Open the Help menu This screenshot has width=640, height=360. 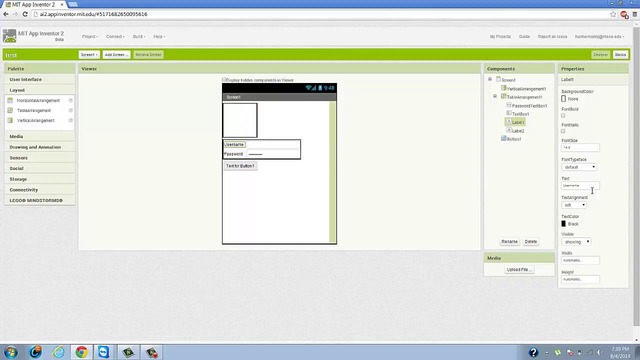click(159, 36)
